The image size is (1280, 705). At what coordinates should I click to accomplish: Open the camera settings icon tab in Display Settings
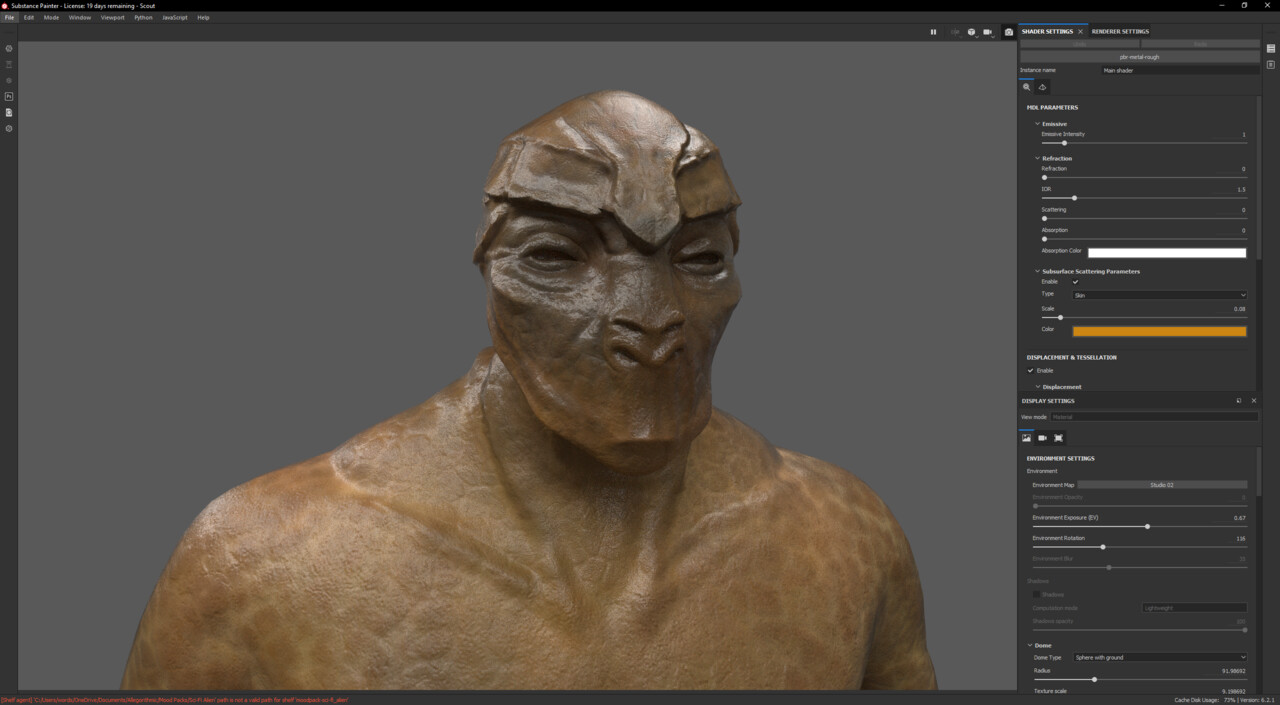(1042, 438)
